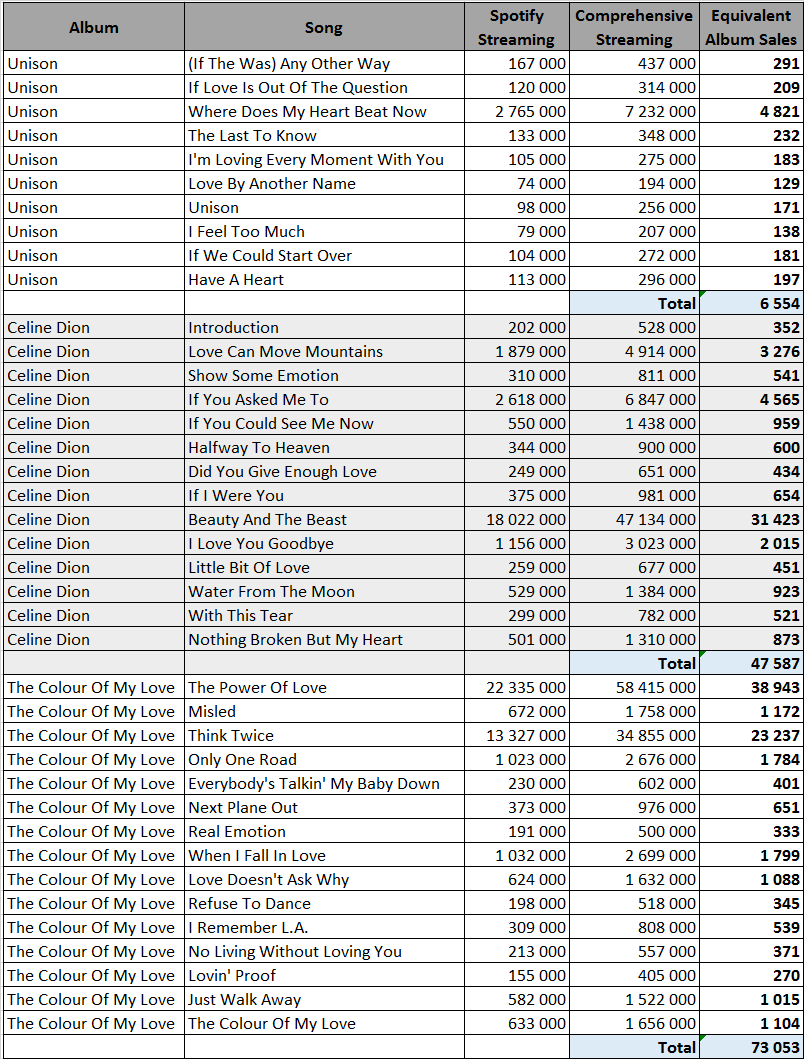This screenshot has width=804, height=1059.
Task: Select the 'Have A Heart' cell
Action: [324, 280]
